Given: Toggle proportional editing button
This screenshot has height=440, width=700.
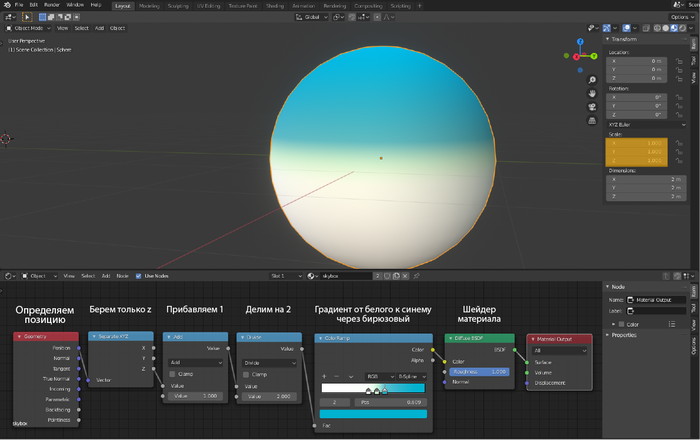Looking at the screenshot, I should click(x=377, y=17).
